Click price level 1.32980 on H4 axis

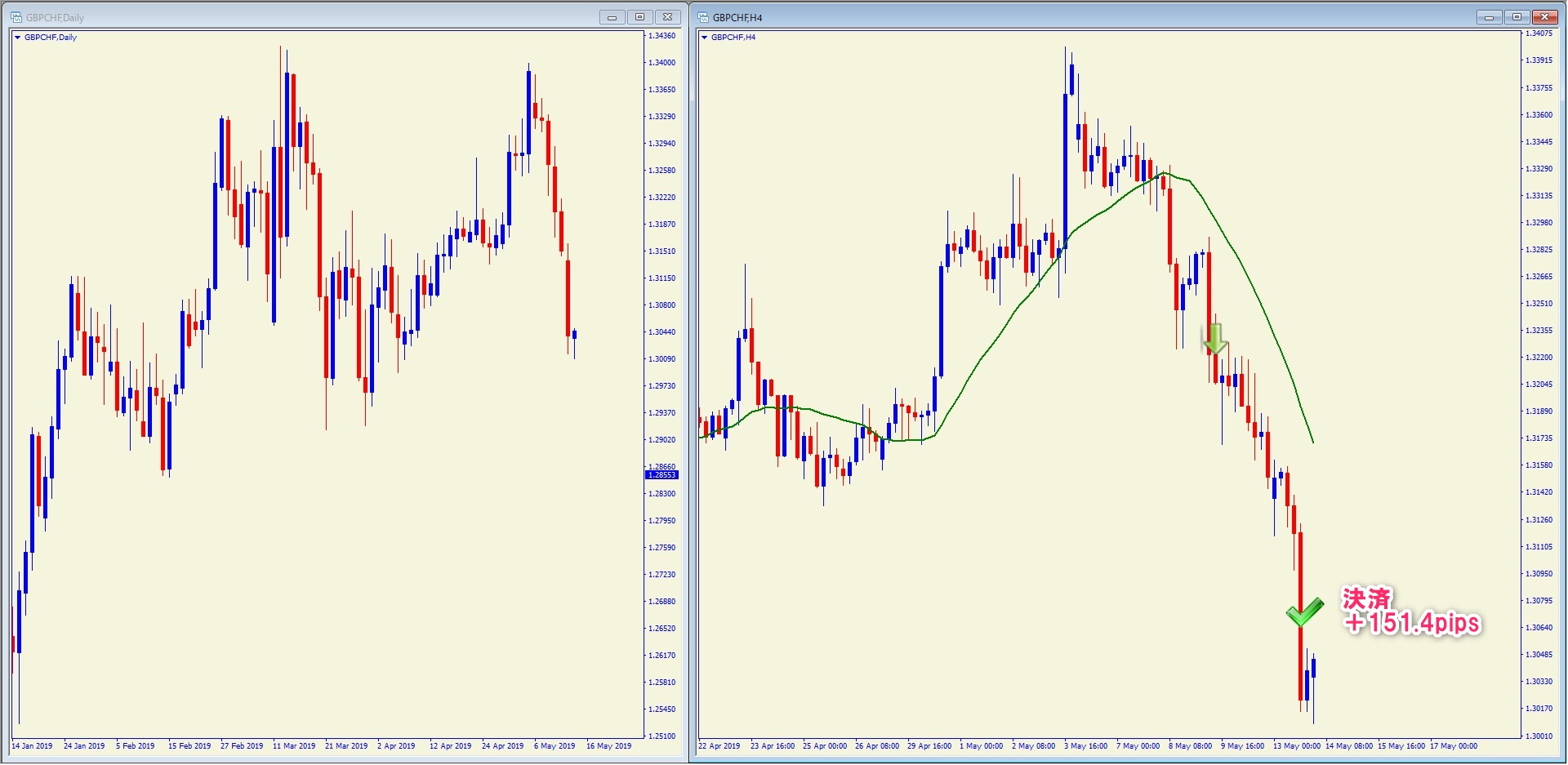pyautogui.click(x=1539, y=223)
